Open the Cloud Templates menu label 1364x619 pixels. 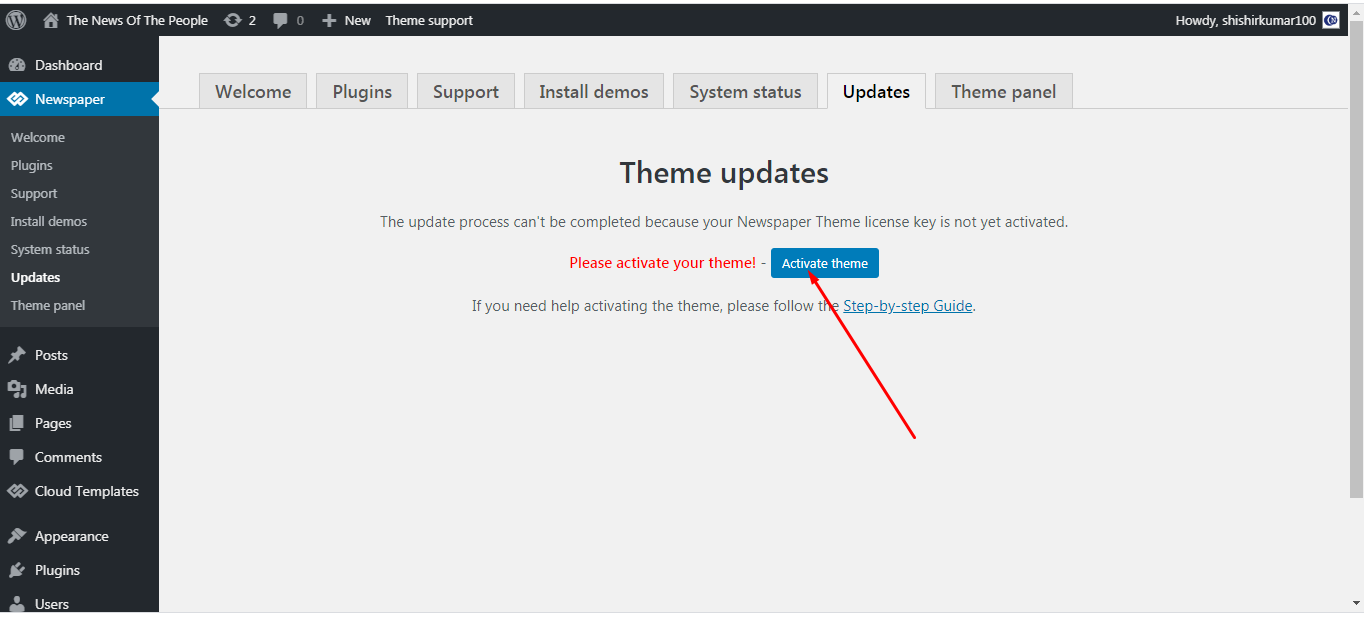click(87, 491)
